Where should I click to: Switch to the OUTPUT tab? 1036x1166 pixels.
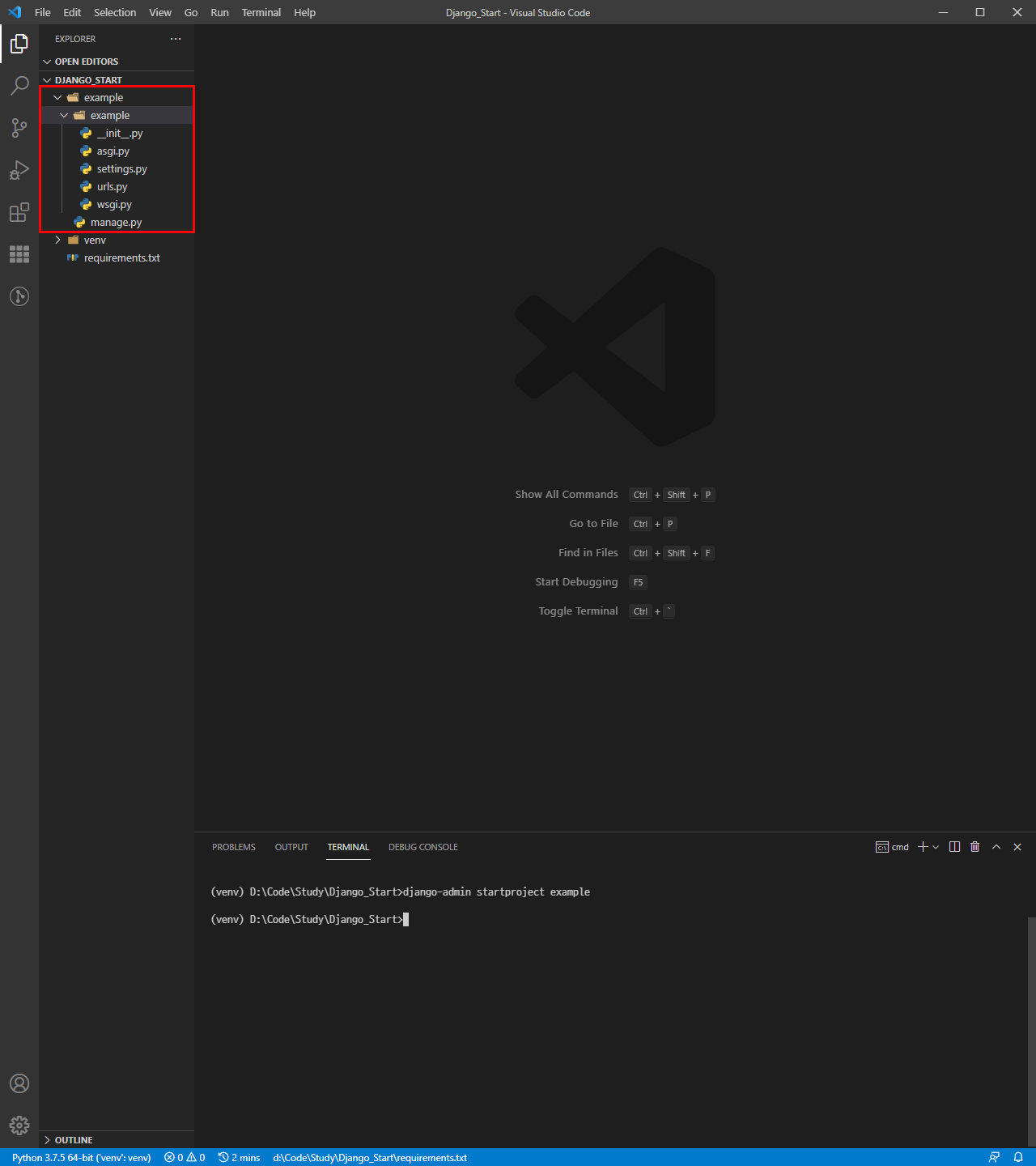click(291, 847)
